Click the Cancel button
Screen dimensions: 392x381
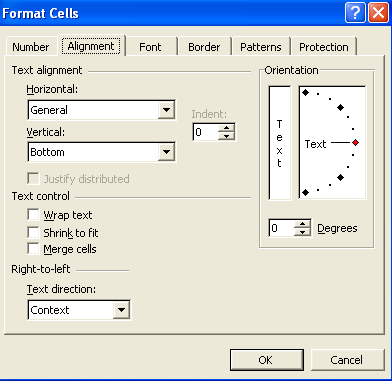coord(347,360)
